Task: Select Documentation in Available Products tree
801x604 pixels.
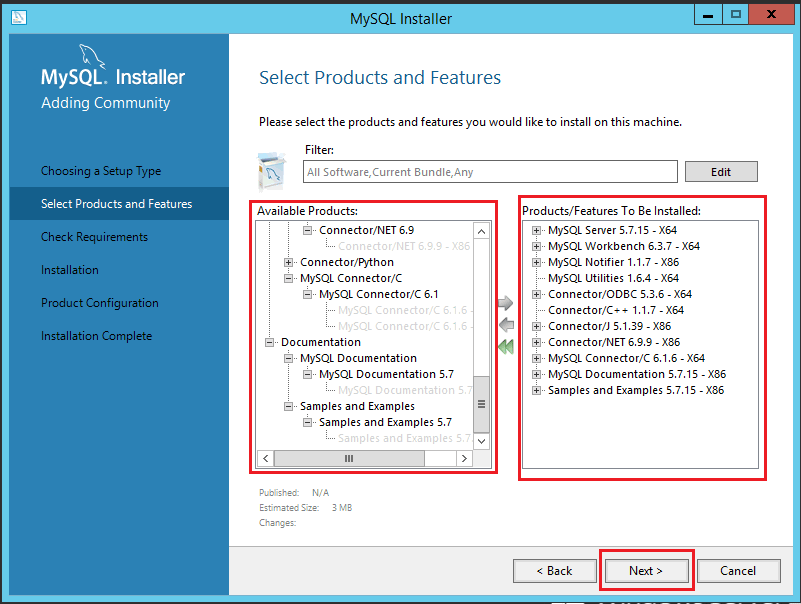Action: [321, 342]
